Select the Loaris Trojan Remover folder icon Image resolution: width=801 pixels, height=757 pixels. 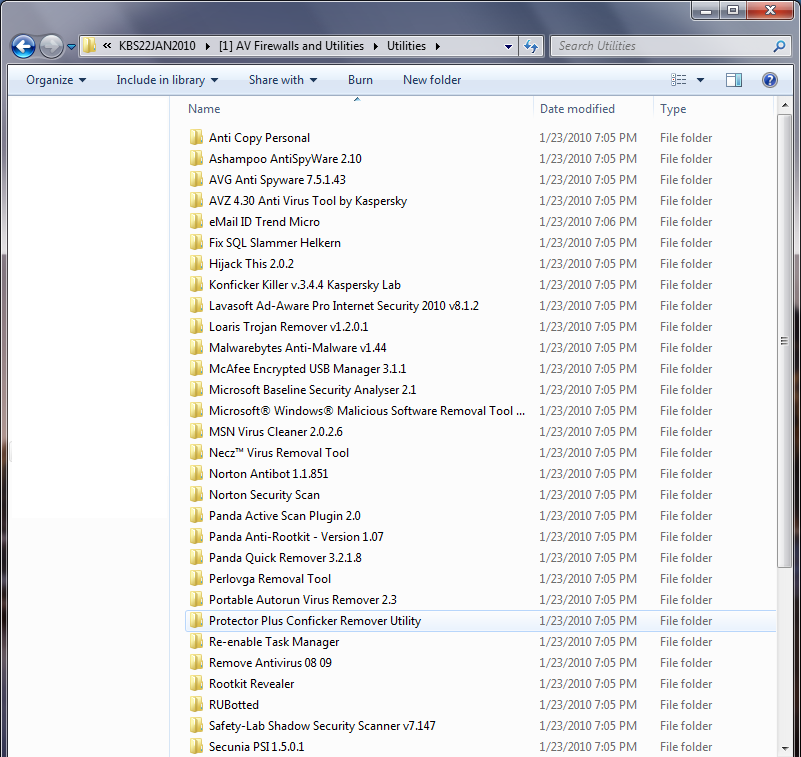click(196, 326)
